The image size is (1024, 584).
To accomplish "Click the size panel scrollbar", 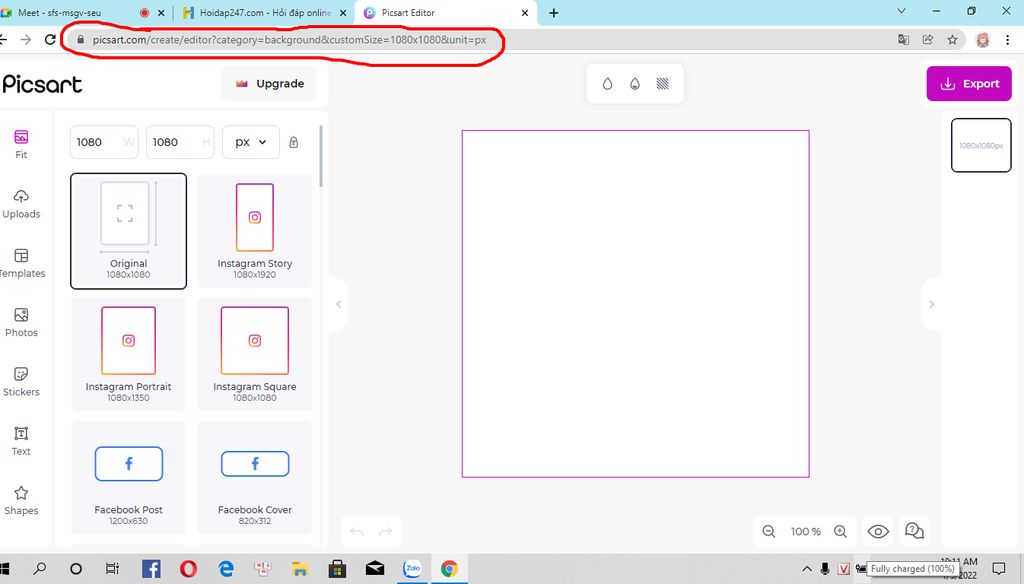I will [x=320, y=157].
